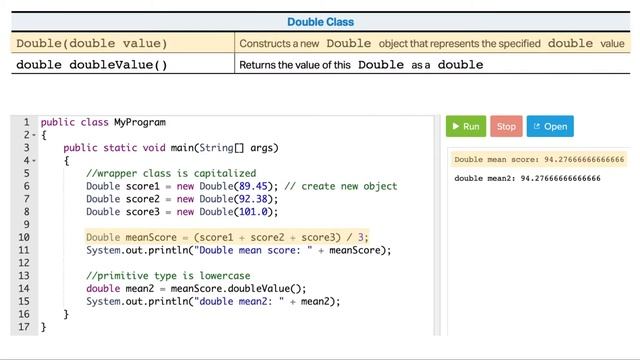Viewport: 640px width, 360px height.
Task: Place cursor on 'public class MyProgram' line
Action: point(103,122)
